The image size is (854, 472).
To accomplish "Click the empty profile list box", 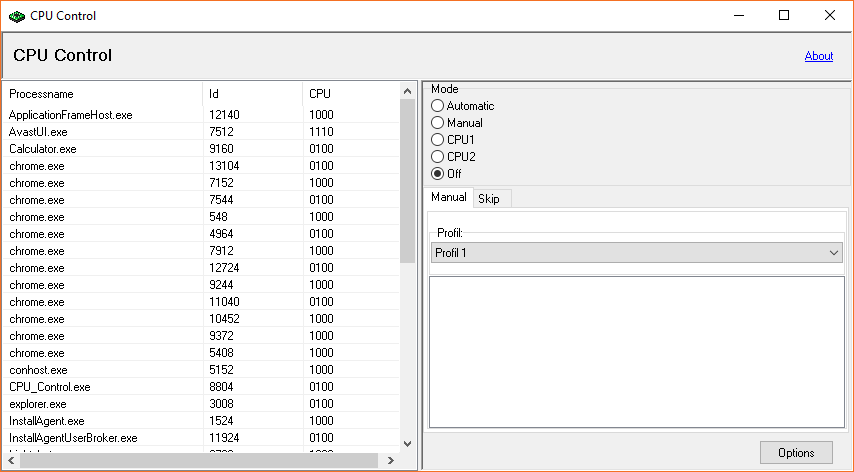I will pos(636,352).
